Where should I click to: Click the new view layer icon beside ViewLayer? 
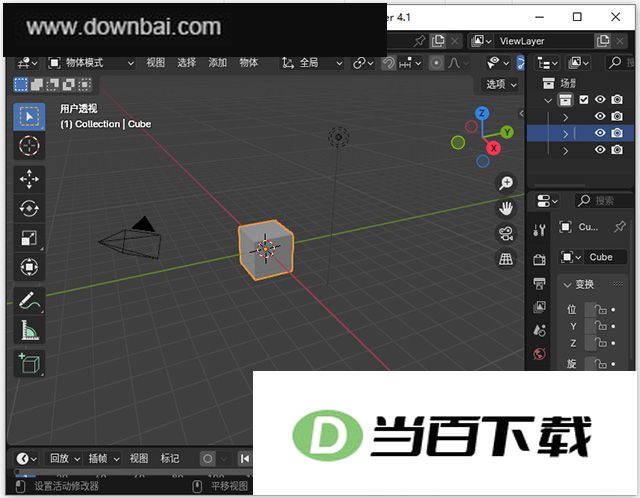coord(602,41)
